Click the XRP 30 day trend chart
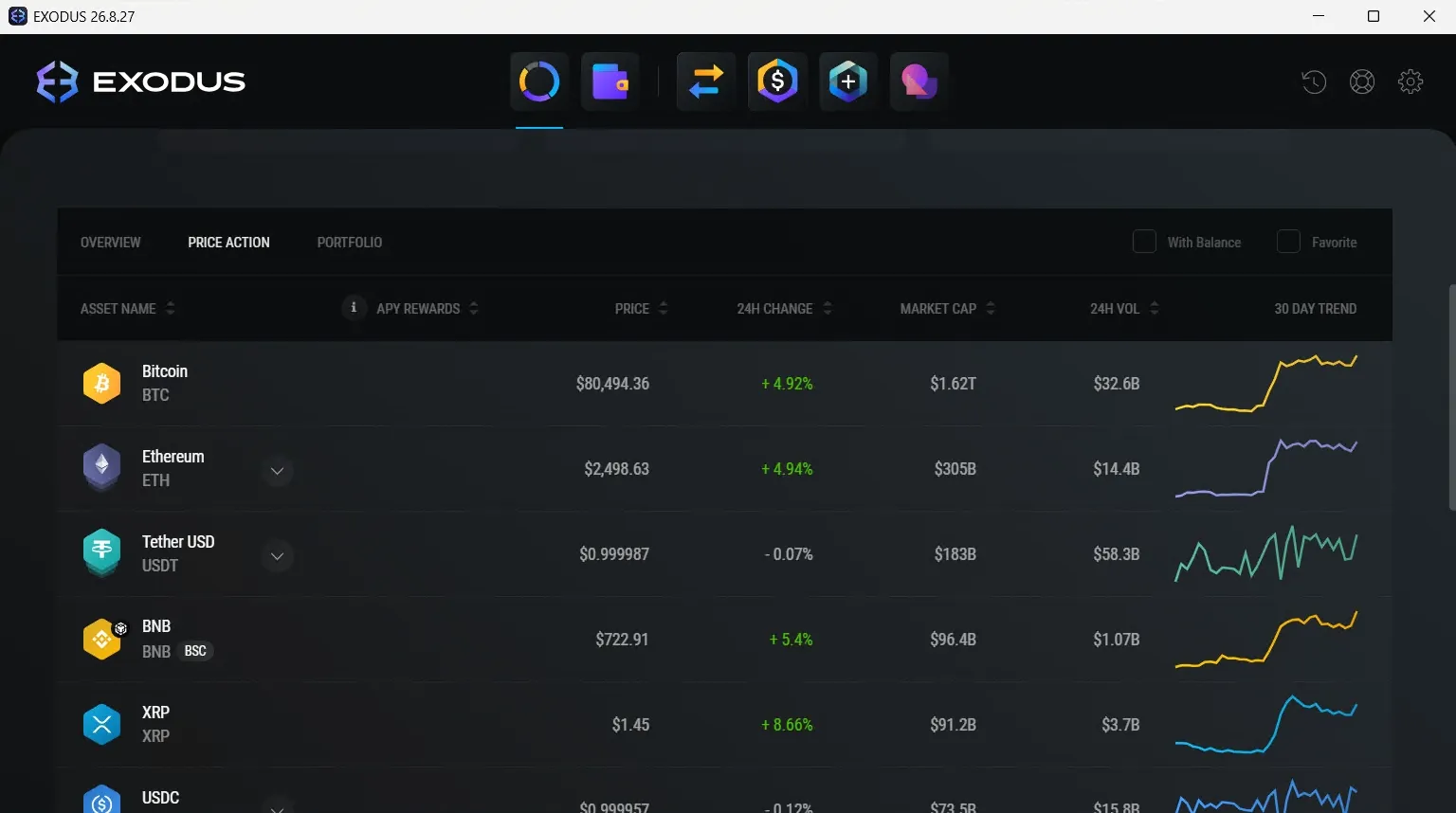Viewport: 1456px width, 813px height. pyautogui.click(x=1266, y=725)
